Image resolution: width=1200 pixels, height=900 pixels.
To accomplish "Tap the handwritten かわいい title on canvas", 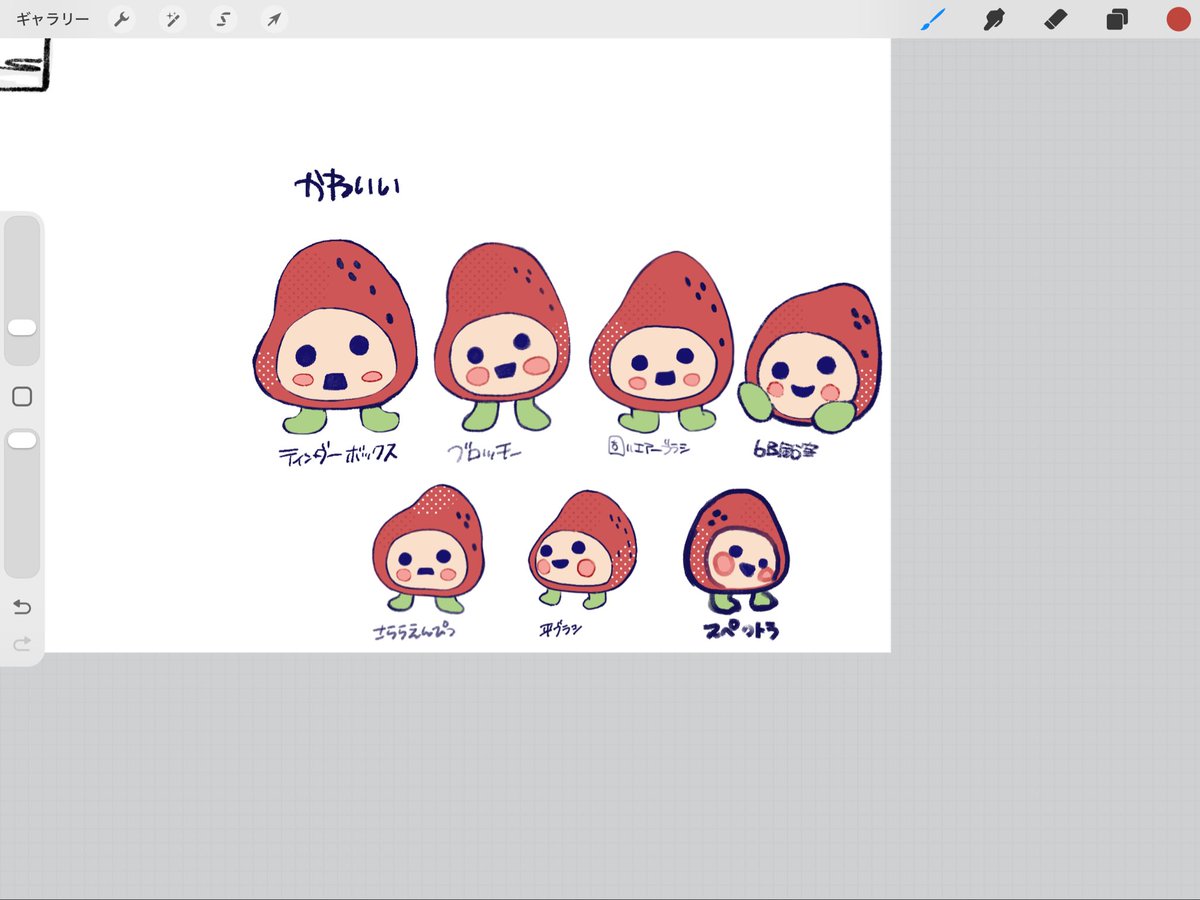I will pyautogui.click(x=347, y=185).
